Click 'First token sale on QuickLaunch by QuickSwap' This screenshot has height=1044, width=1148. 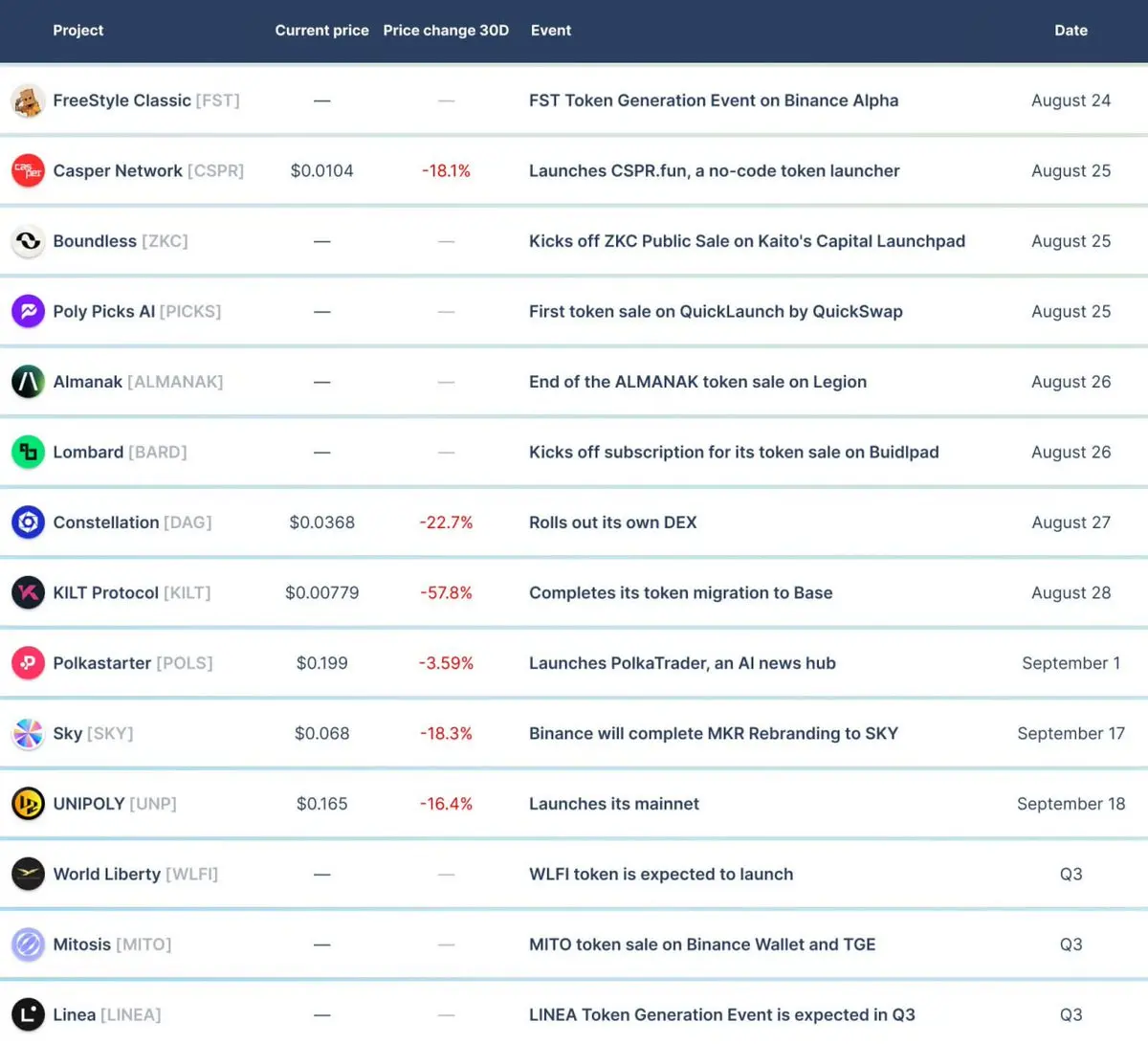point(716,311)
